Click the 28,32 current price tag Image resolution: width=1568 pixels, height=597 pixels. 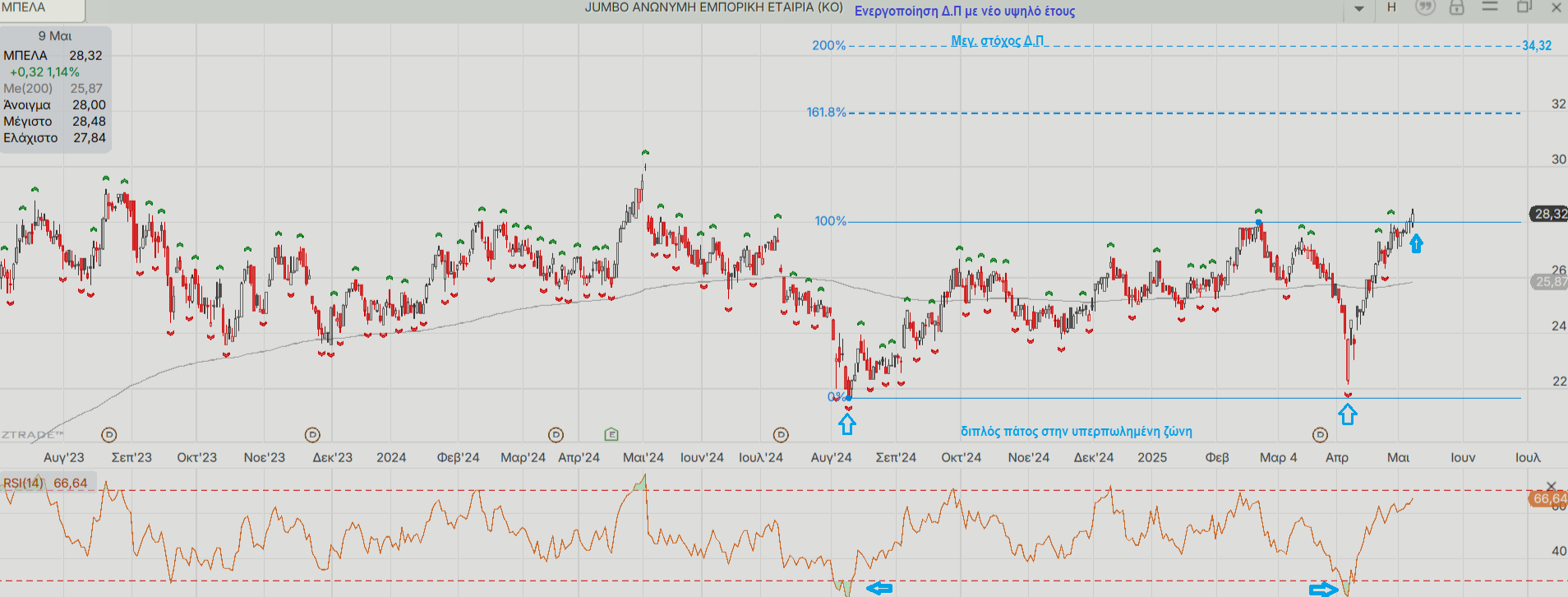click(1549, 214)
